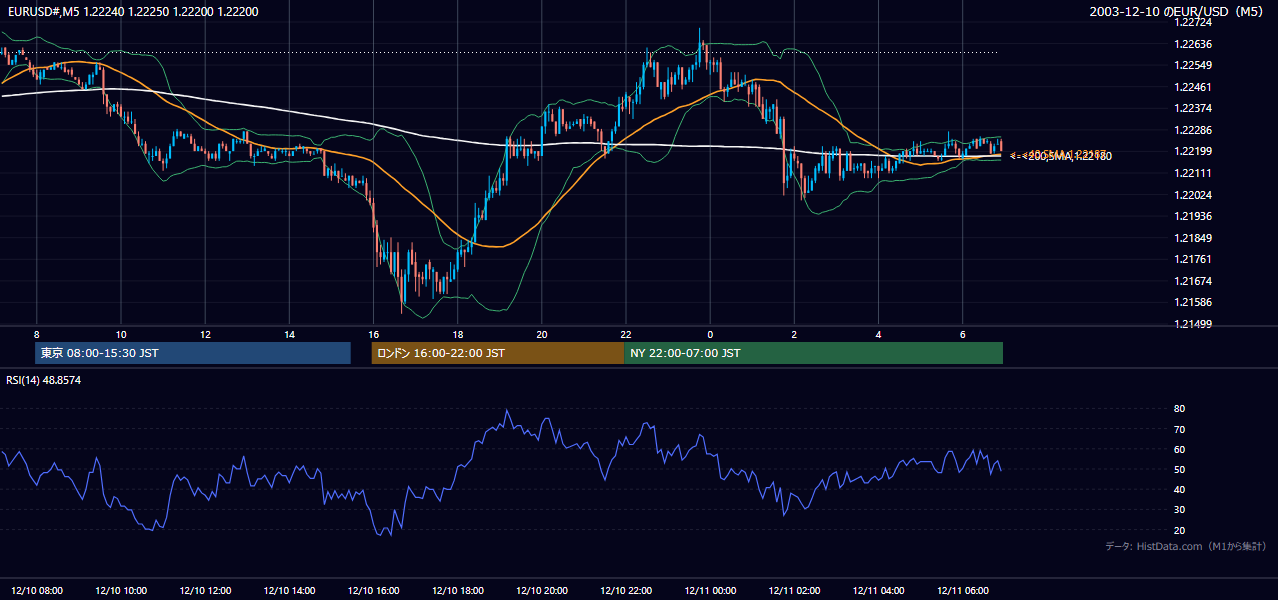Click the 12/10 14:00 time axis label
The width and height of the screenshot is (1278, 600).
point(289,591)
